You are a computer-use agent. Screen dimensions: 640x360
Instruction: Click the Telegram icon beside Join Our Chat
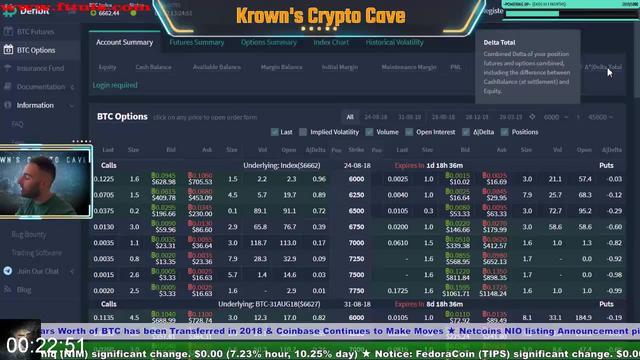[x=8, y=271]
